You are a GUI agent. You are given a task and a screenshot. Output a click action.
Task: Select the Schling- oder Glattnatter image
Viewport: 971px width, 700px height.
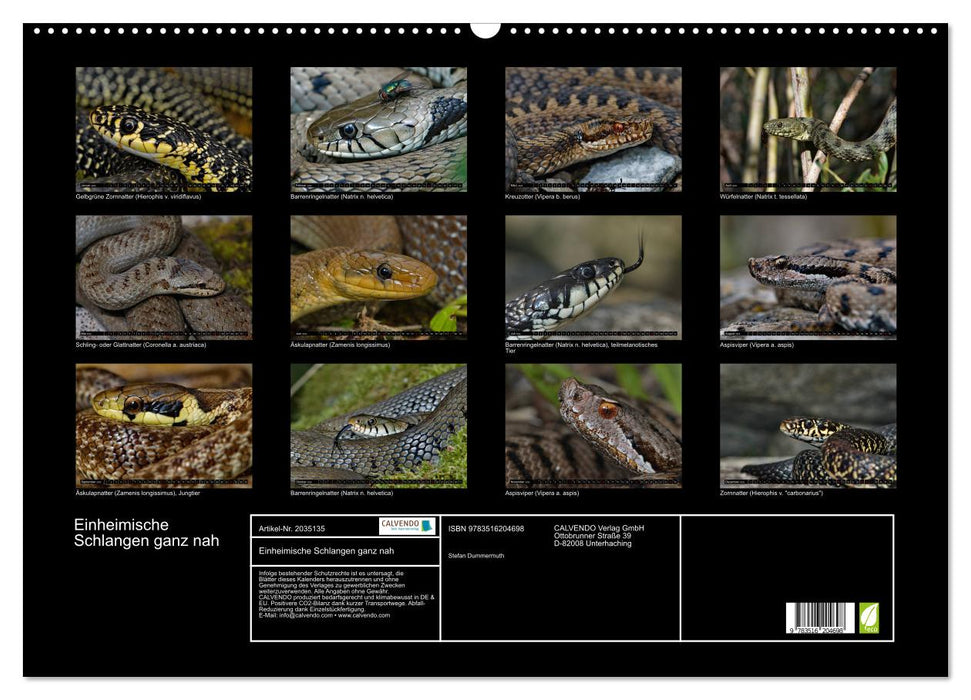tap(164, 277)
